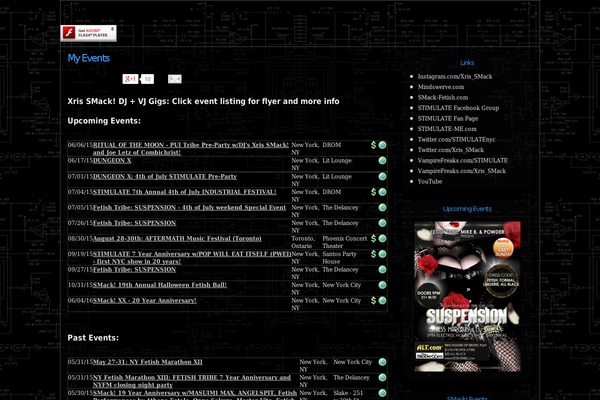The image size is (600, 400).
Task: Visit Instagram.com/Xris_SMack link
Action: (x=455, y=77)
